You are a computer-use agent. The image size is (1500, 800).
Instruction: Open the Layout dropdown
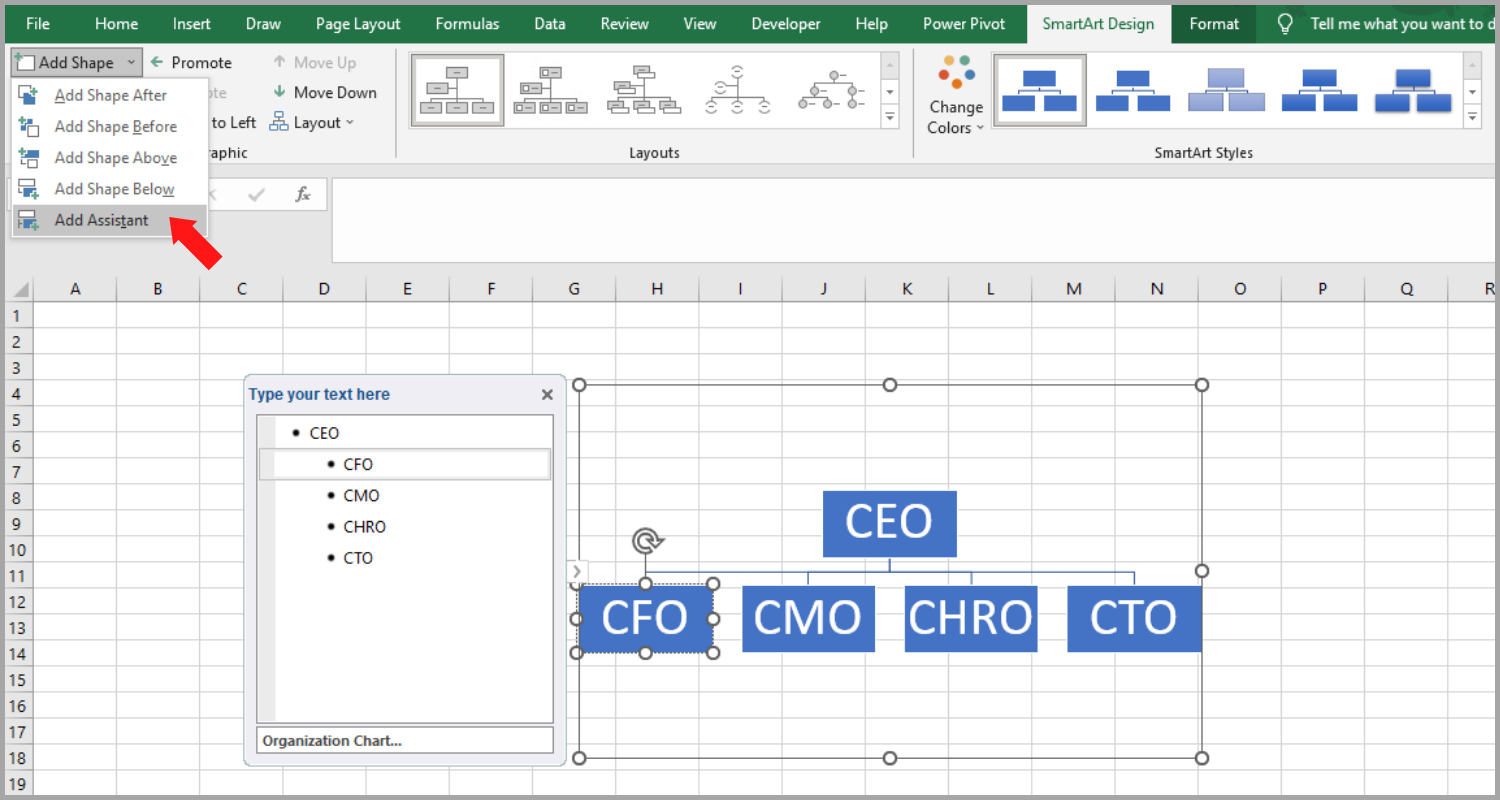(313, 122)
